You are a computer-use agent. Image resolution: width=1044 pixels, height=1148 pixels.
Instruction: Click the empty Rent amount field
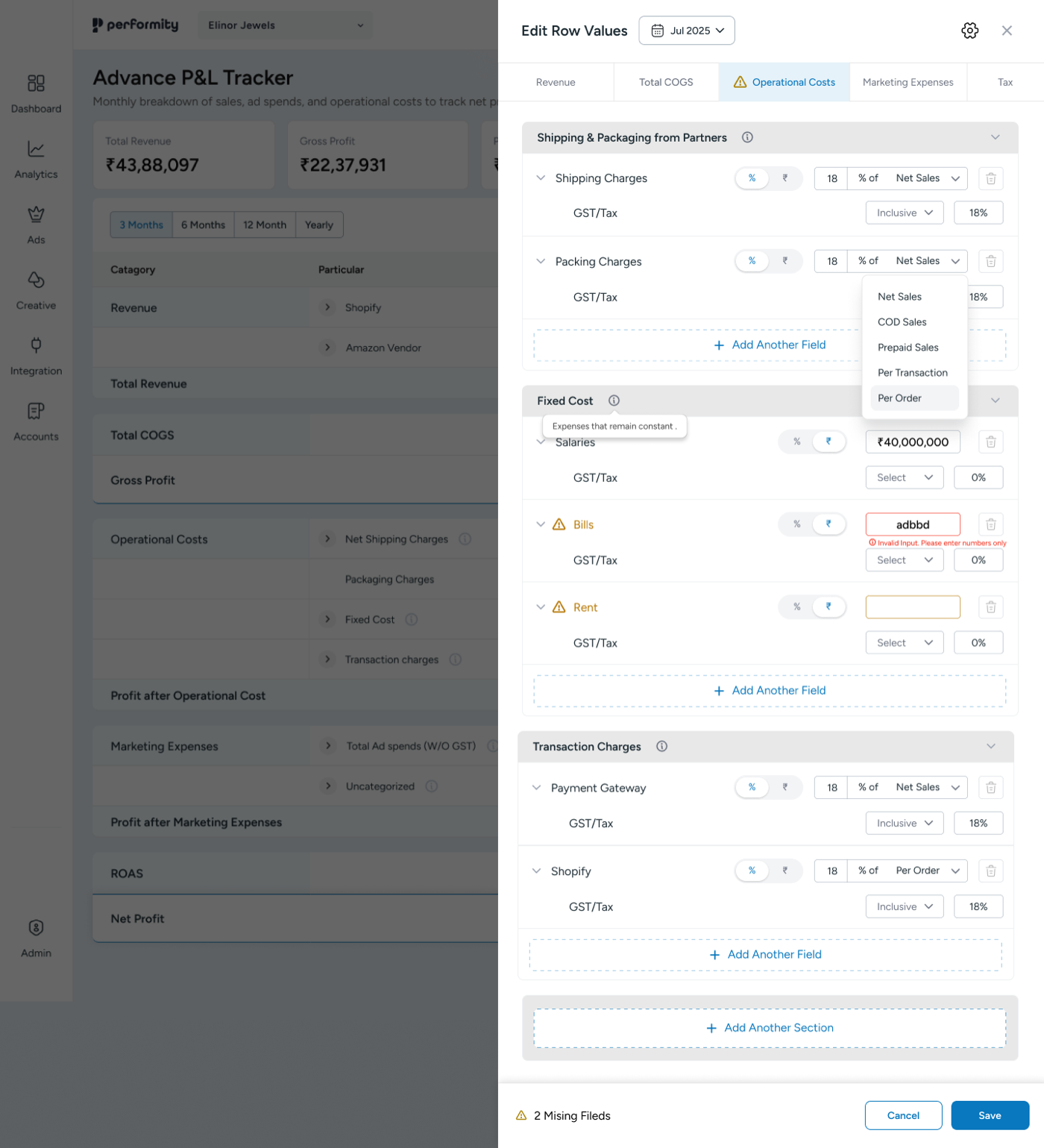(x=913, y=607)
